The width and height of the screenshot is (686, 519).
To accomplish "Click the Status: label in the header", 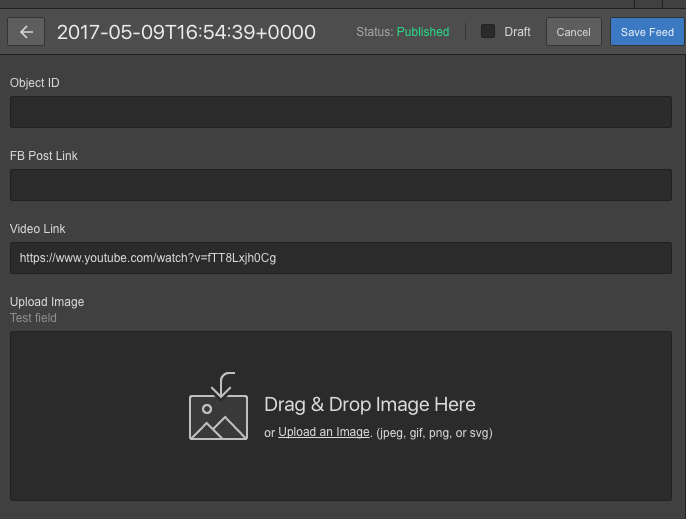I will (x=374, y=32).
